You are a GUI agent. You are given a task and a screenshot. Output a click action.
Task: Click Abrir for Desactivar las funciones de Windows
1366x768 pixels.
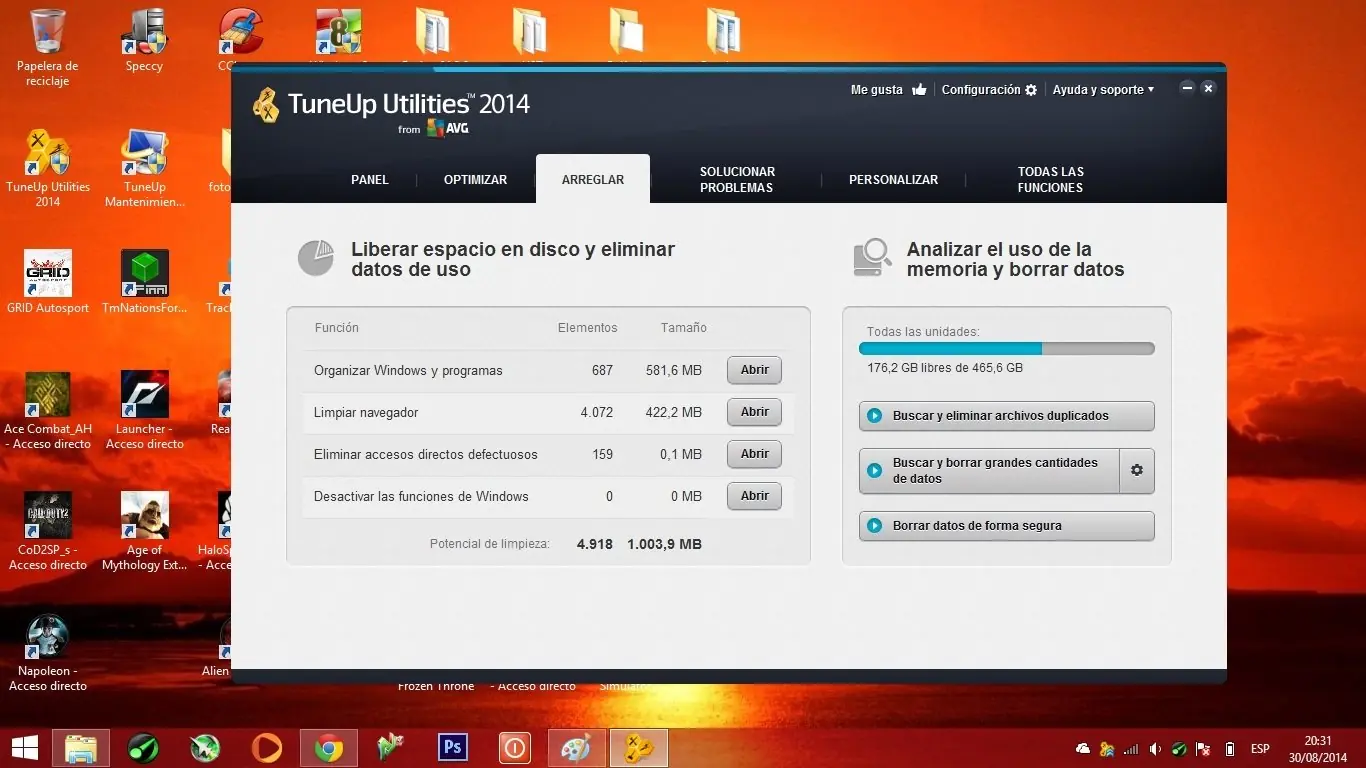754,496
